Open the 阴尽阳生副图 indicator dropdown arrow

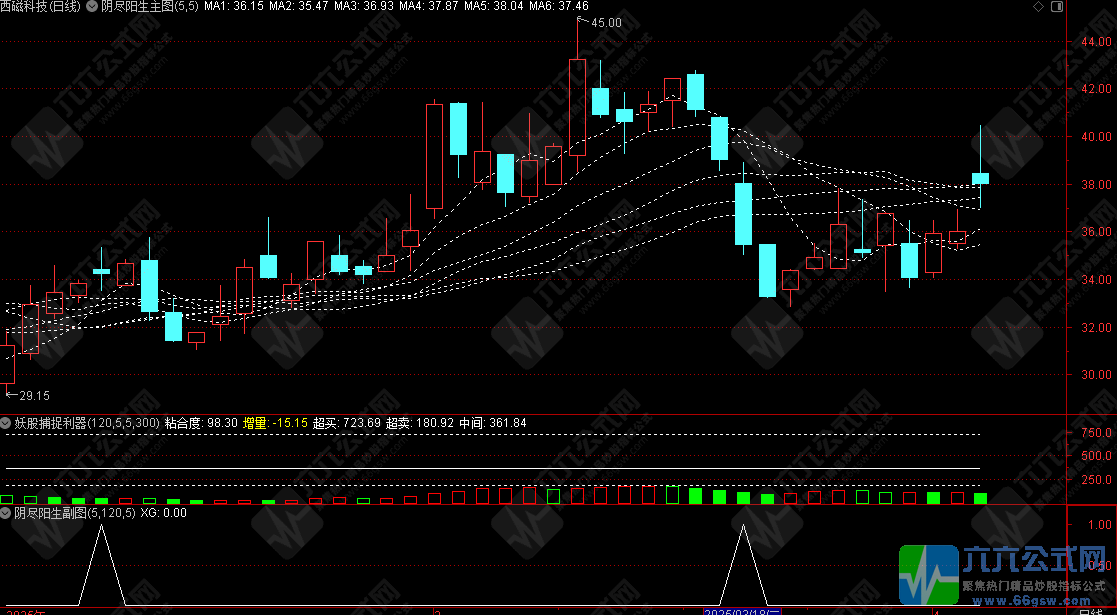click(6, 513)
